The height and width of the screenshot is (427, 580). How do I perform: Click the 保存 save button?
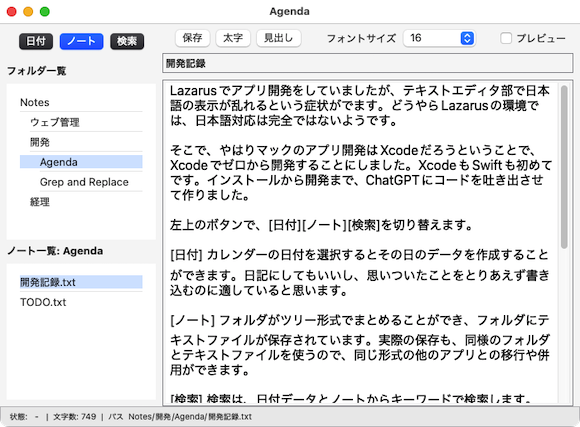tap(192, 38)
